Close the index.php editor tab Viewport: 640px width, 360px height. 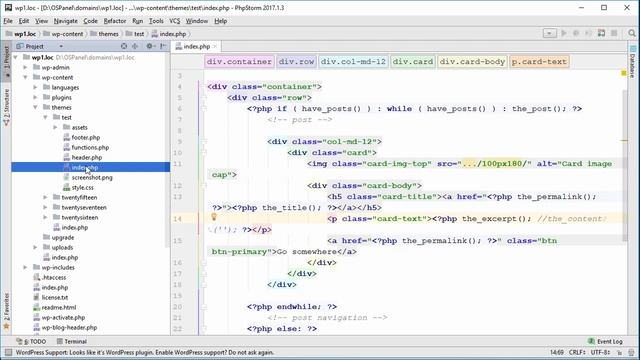point(215,47)
